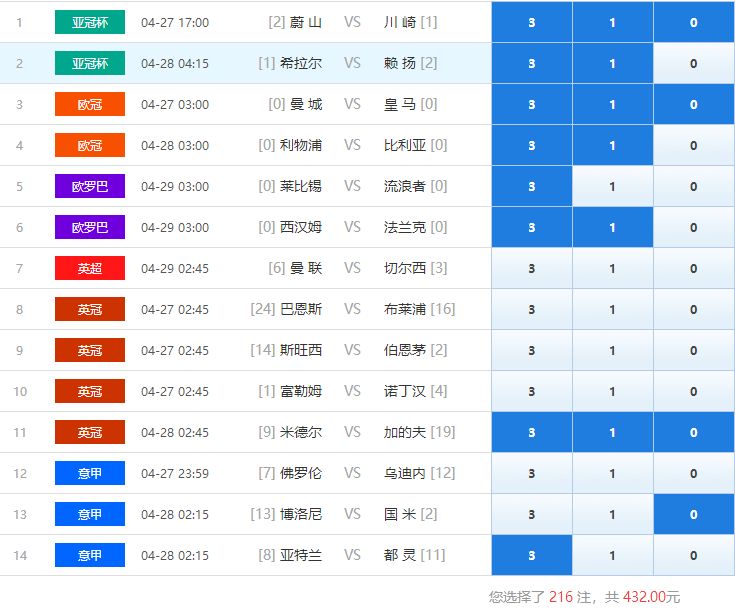Click team name 希拉尔
The image size is (735, 609).
click(x=301, y=63)
